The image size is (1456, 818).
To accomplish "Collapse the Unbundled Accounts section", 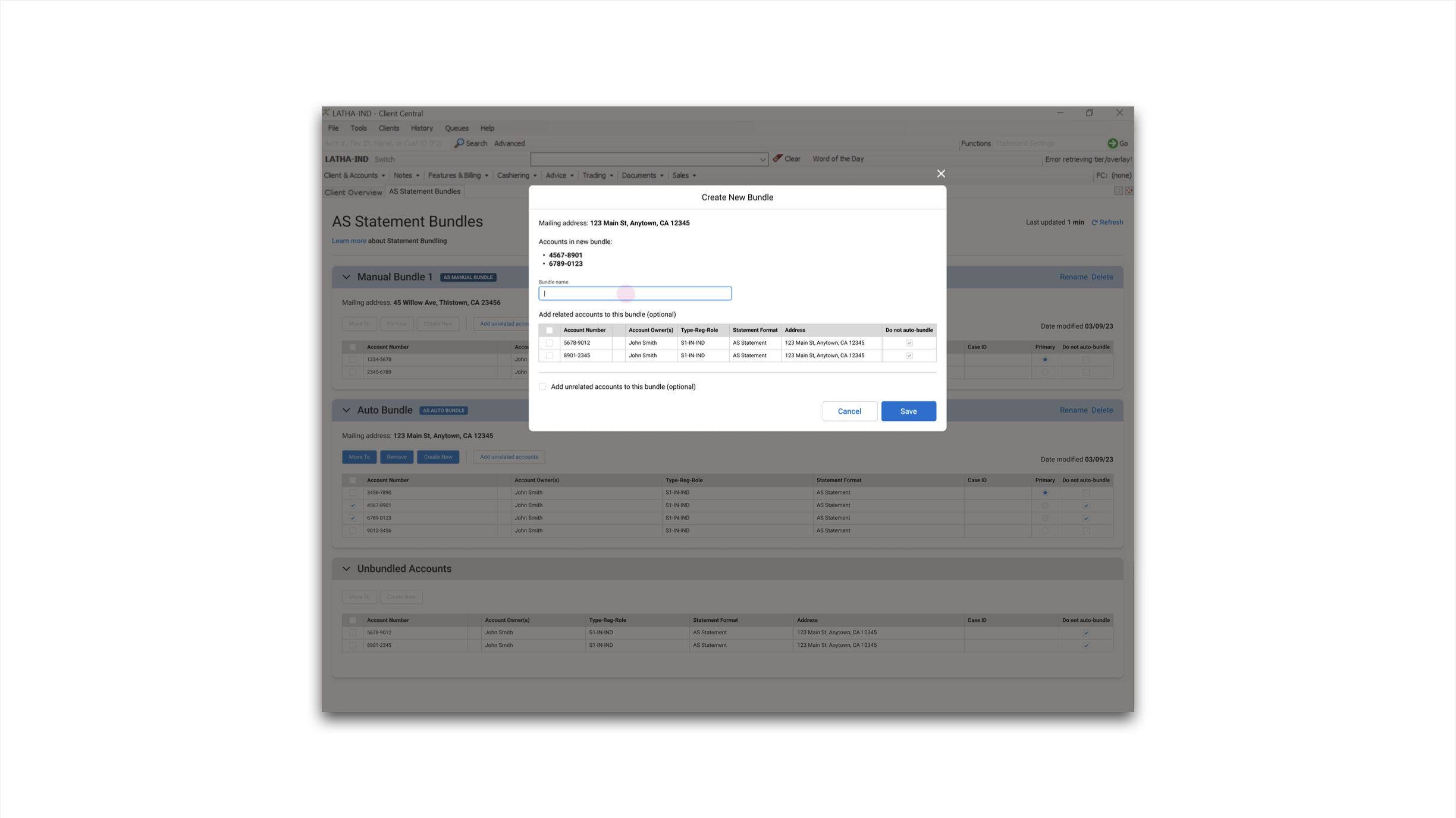I will [x=346, y=569].
